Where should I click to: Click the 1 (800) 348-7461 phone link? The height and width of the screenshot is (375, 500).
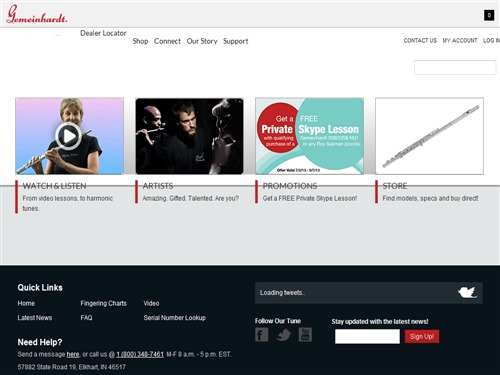[x=140, y=354]
